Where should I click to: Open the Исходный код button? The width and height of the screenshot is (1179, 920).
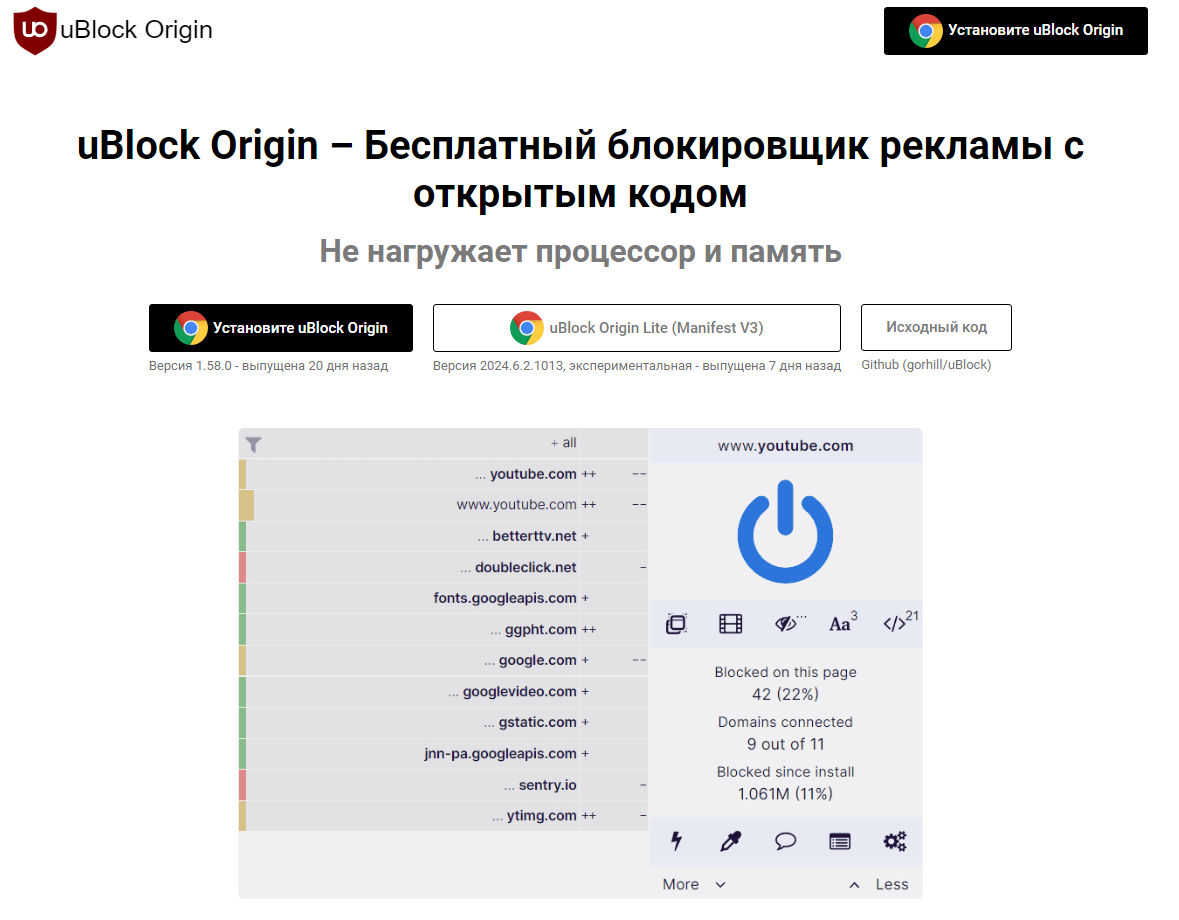coord(936,327)
